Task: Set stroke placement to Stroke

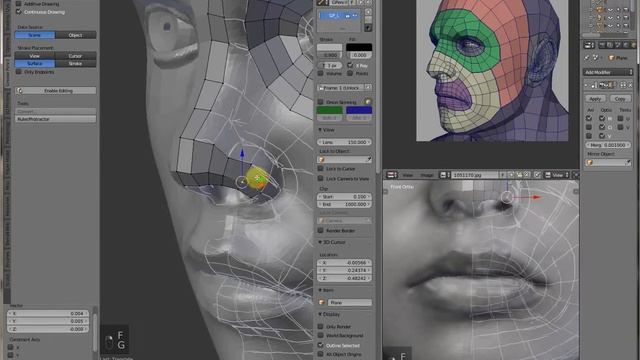Action: tap(76, 64)
